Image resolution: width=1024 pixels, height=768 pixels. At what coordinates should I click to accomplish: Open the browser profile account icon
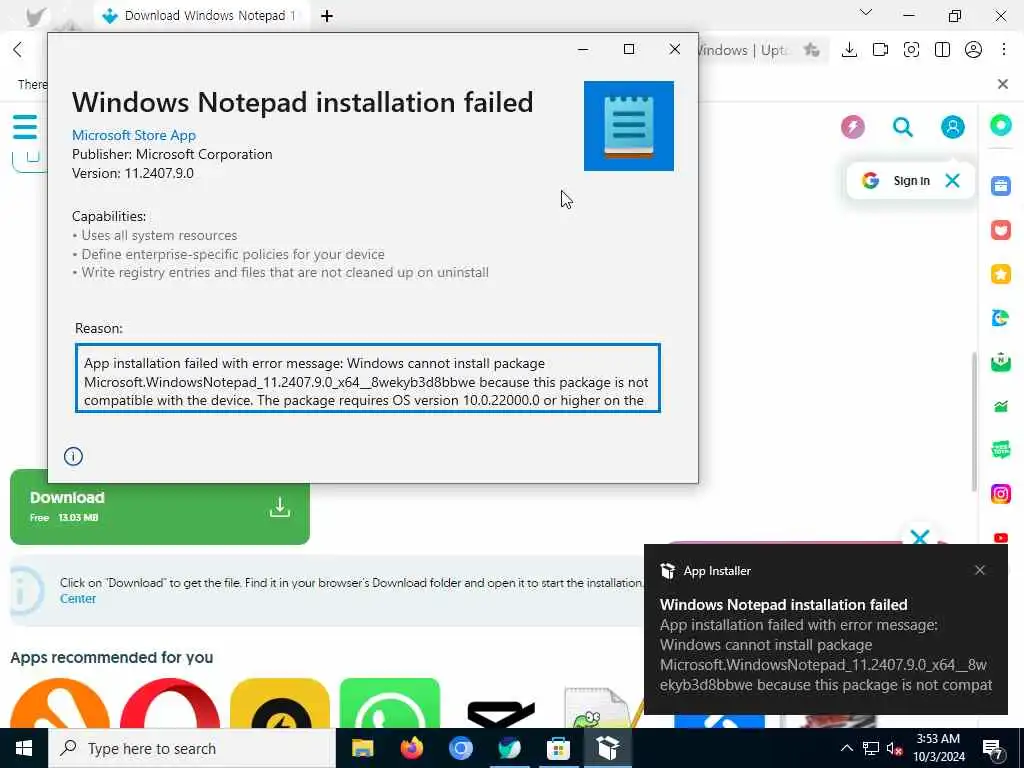[x=973, y=50]
